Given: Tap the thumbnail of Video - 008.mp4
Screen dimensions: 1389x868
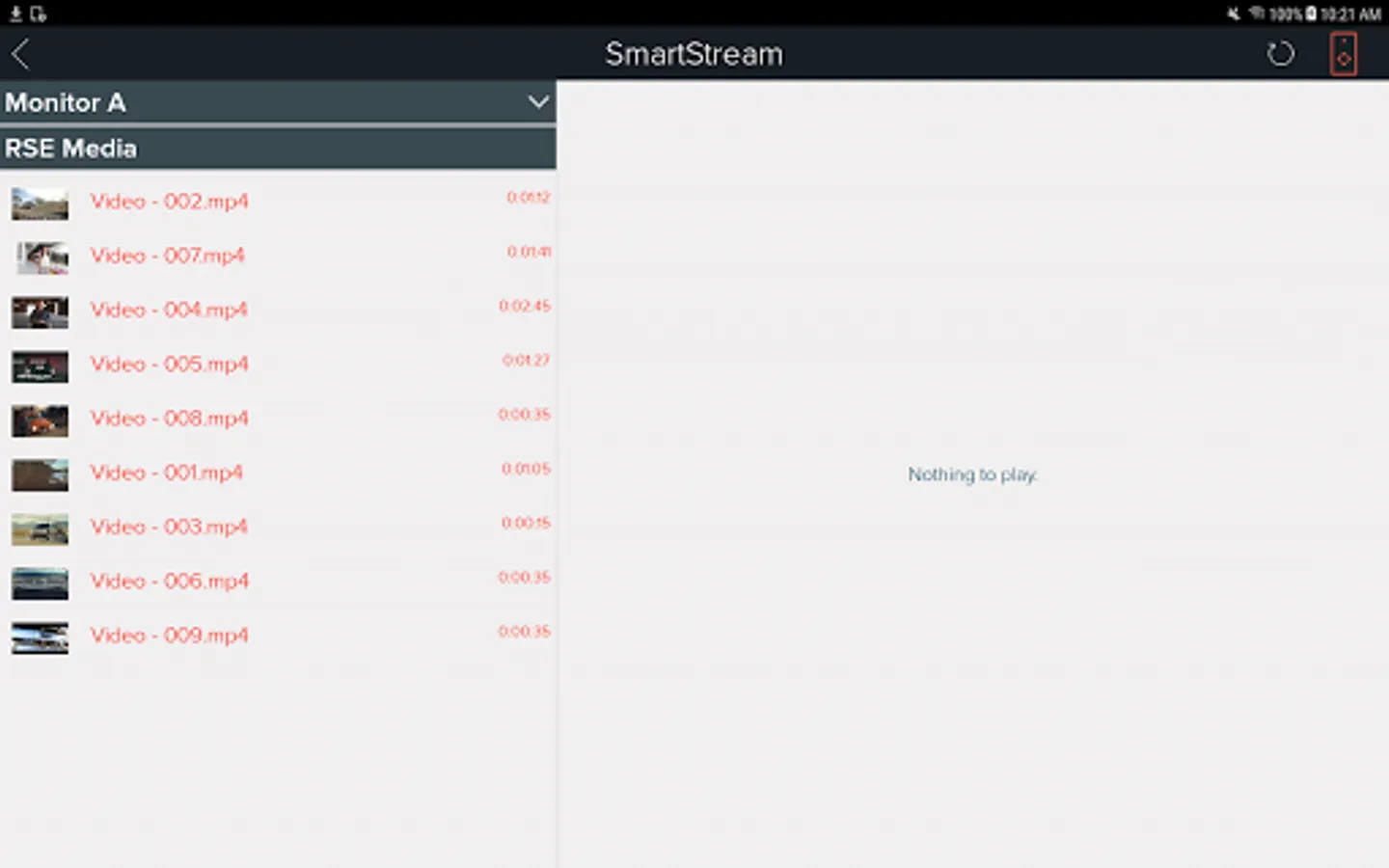Looking at the screenshot, I should [x=41, y=420].
